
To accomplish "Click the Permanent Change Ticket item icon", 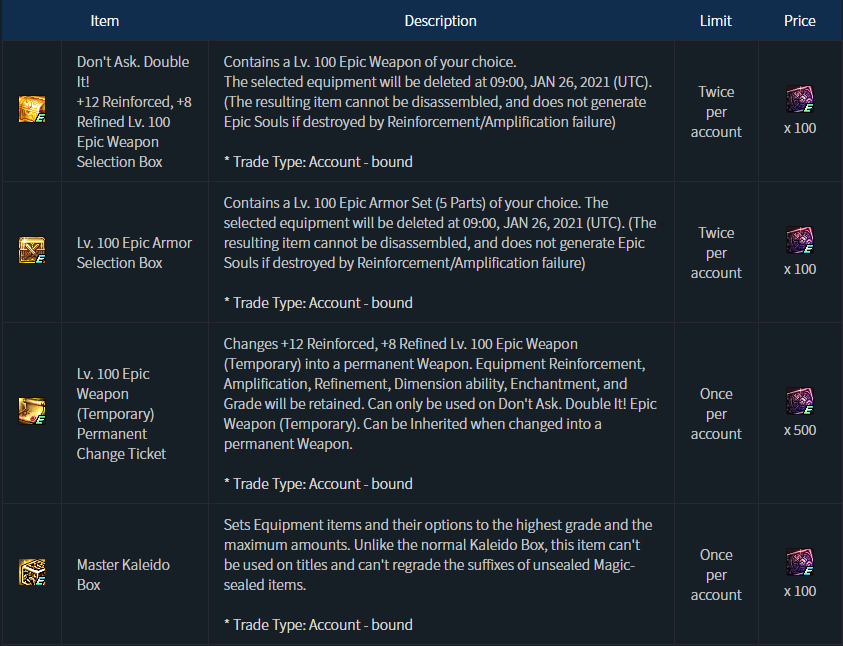I will pyautogui.click(x=31, y=412).
